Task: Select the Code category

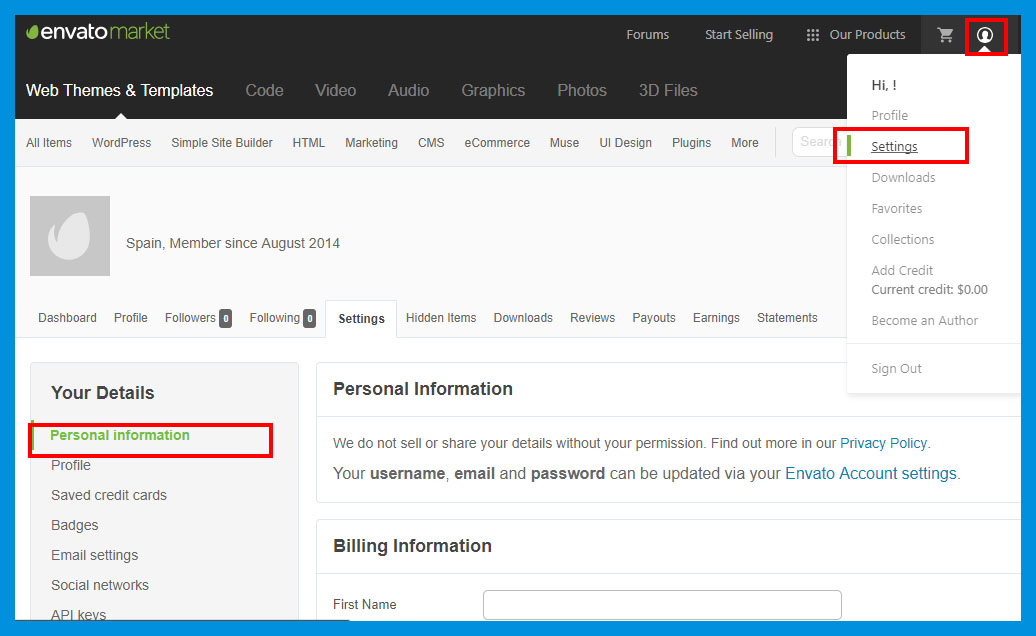Action: pos(264,90)
